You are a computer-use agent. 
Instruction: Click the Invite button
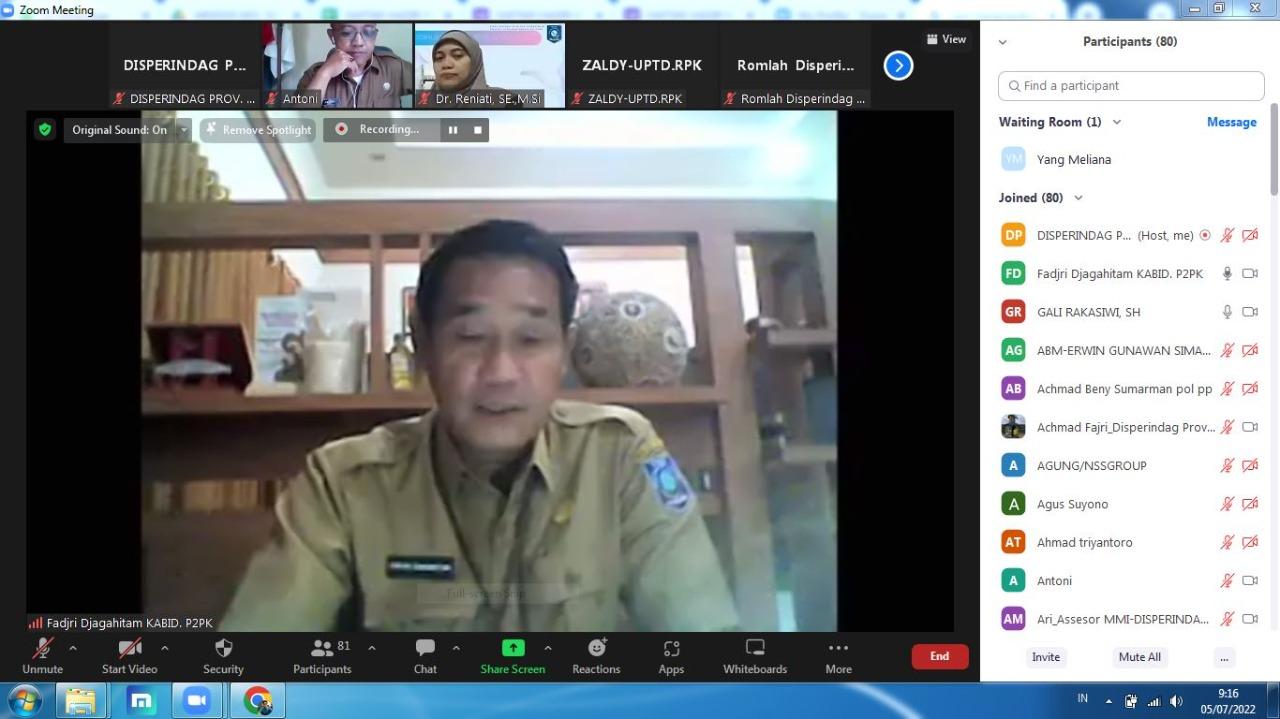click(x=1046, y=657)
